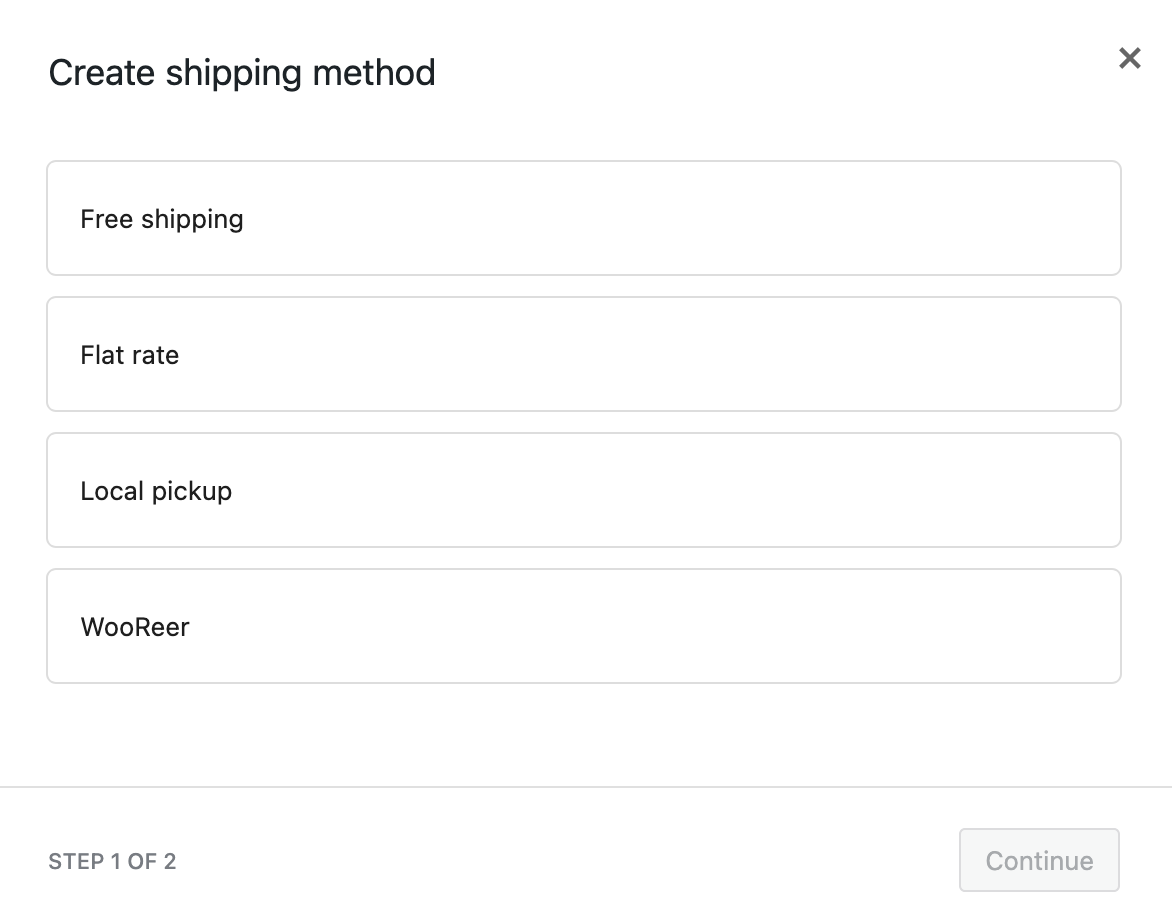The width and height of the screenshot is (1172, 918).
Task: Select the Free shipping option
Action: (583, 218)
